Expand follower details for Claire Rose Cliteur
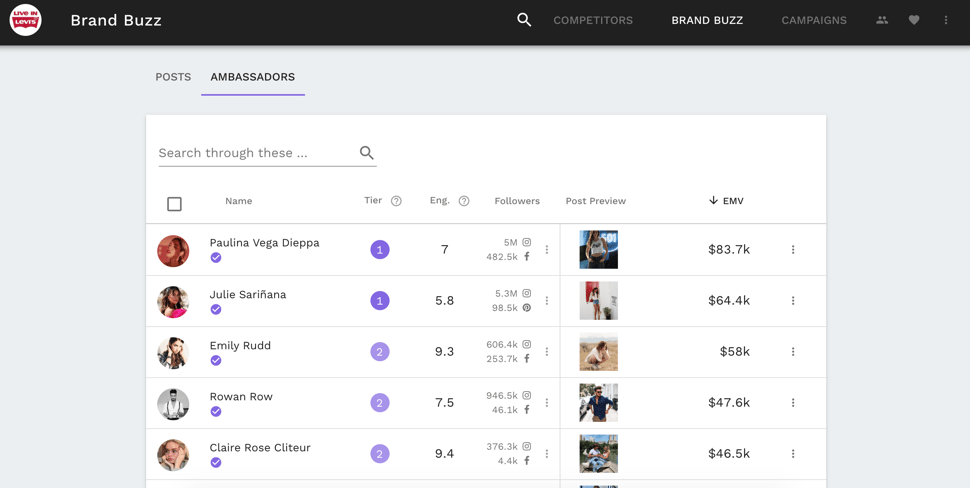Screen dimensions: 970x488 (547, 454)
